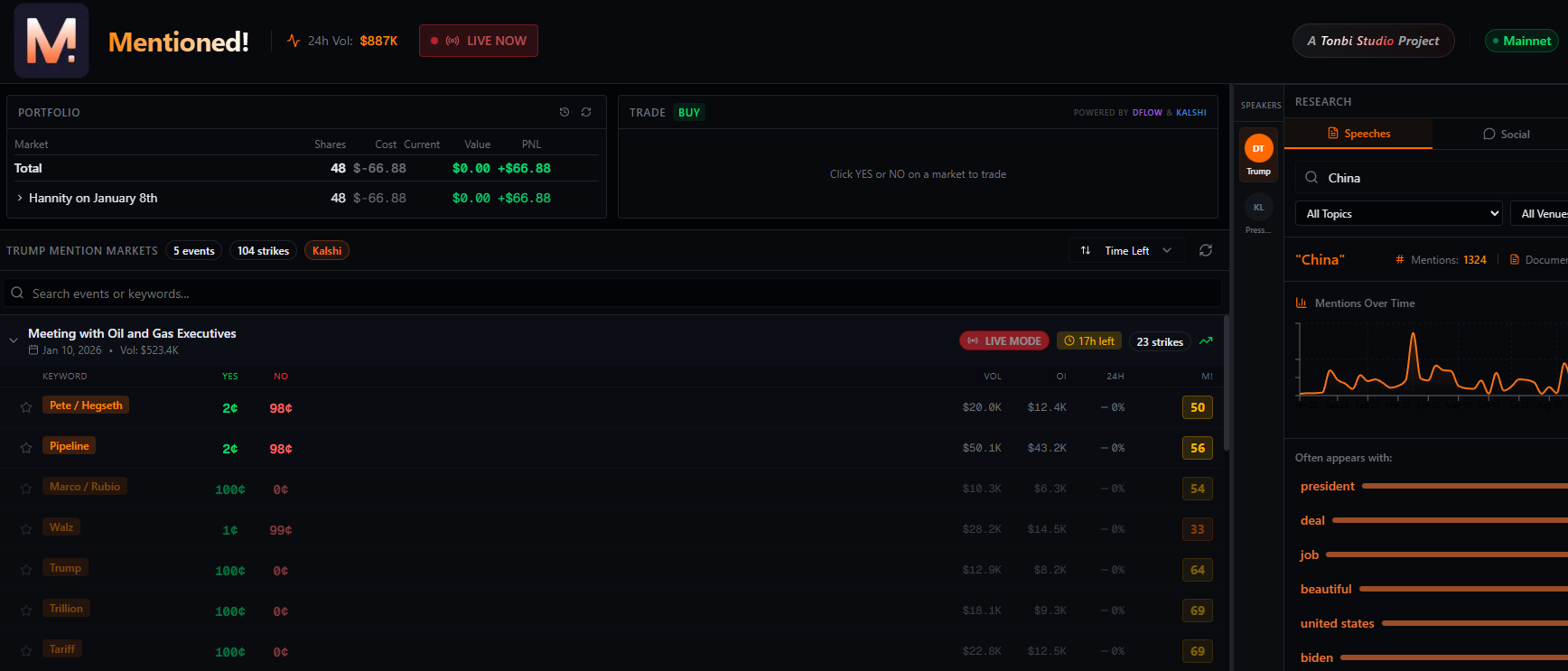Switch to the Social tab
The height and width of the screenshot is (671, 1568).
(1506, 134)
